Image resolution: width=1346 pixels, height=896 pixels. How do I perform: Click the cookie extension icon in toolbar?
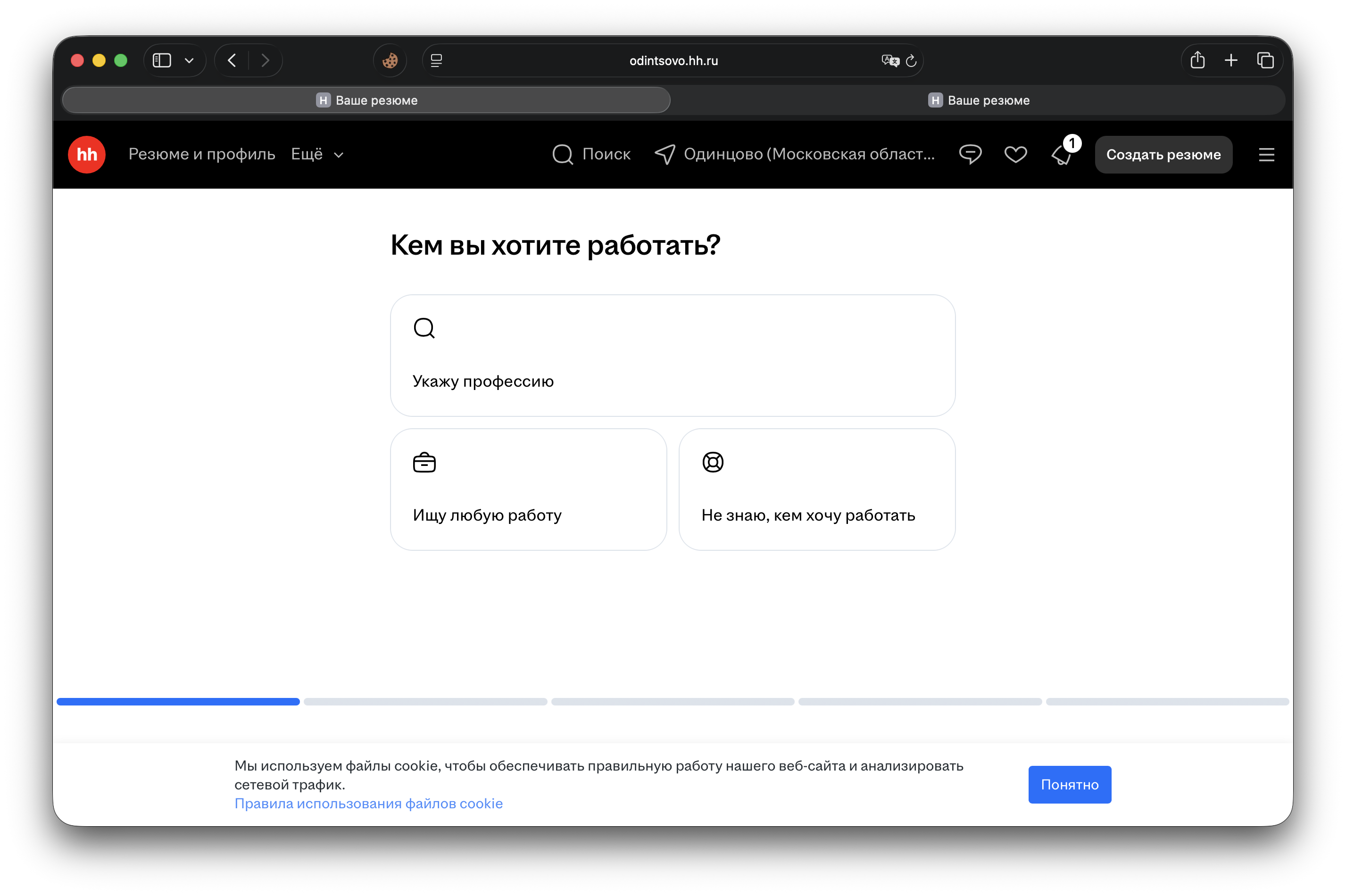tap(390, 60)
